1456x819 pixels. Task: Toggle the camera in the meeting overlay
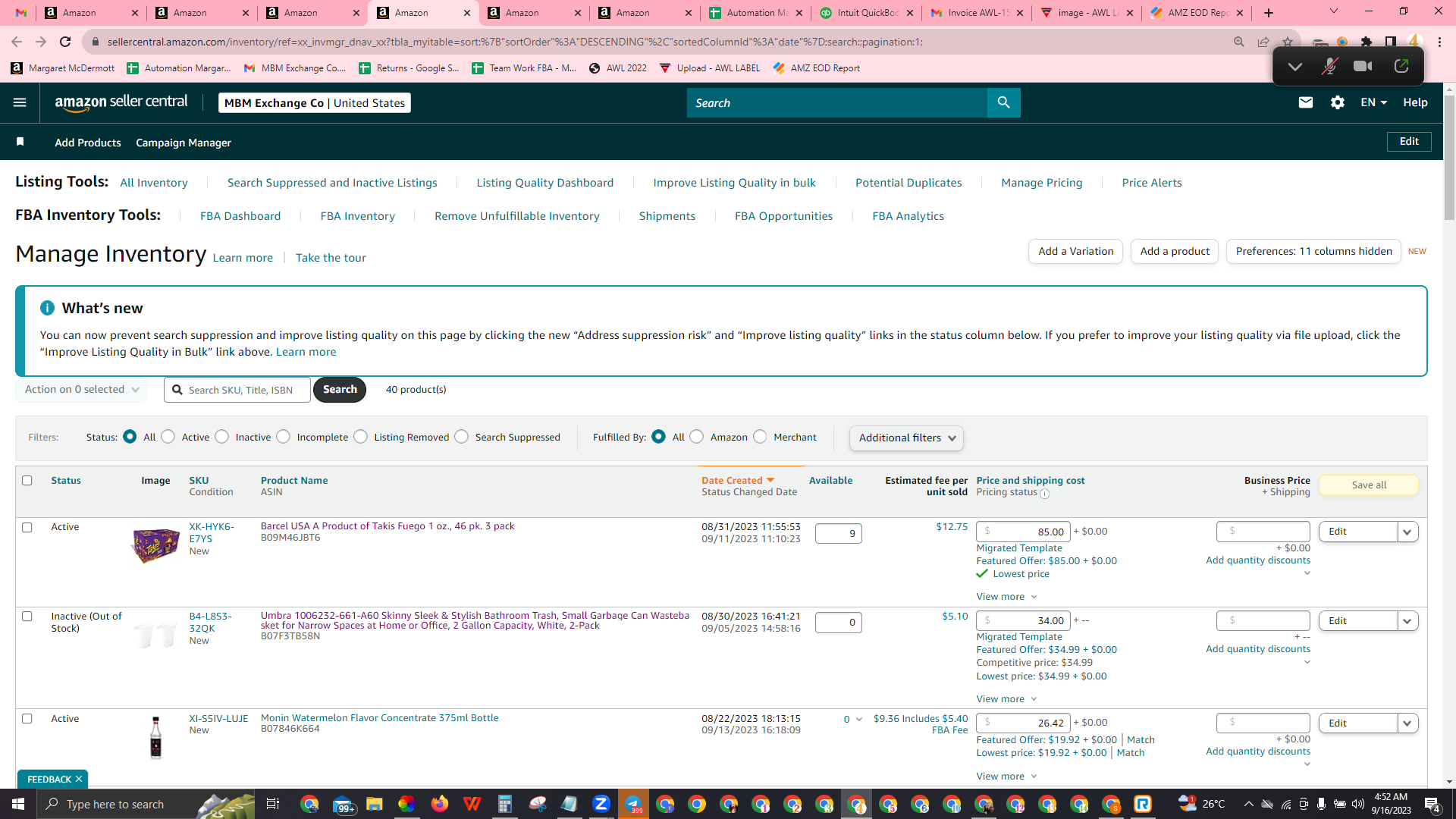click(x=1363, y=67)
